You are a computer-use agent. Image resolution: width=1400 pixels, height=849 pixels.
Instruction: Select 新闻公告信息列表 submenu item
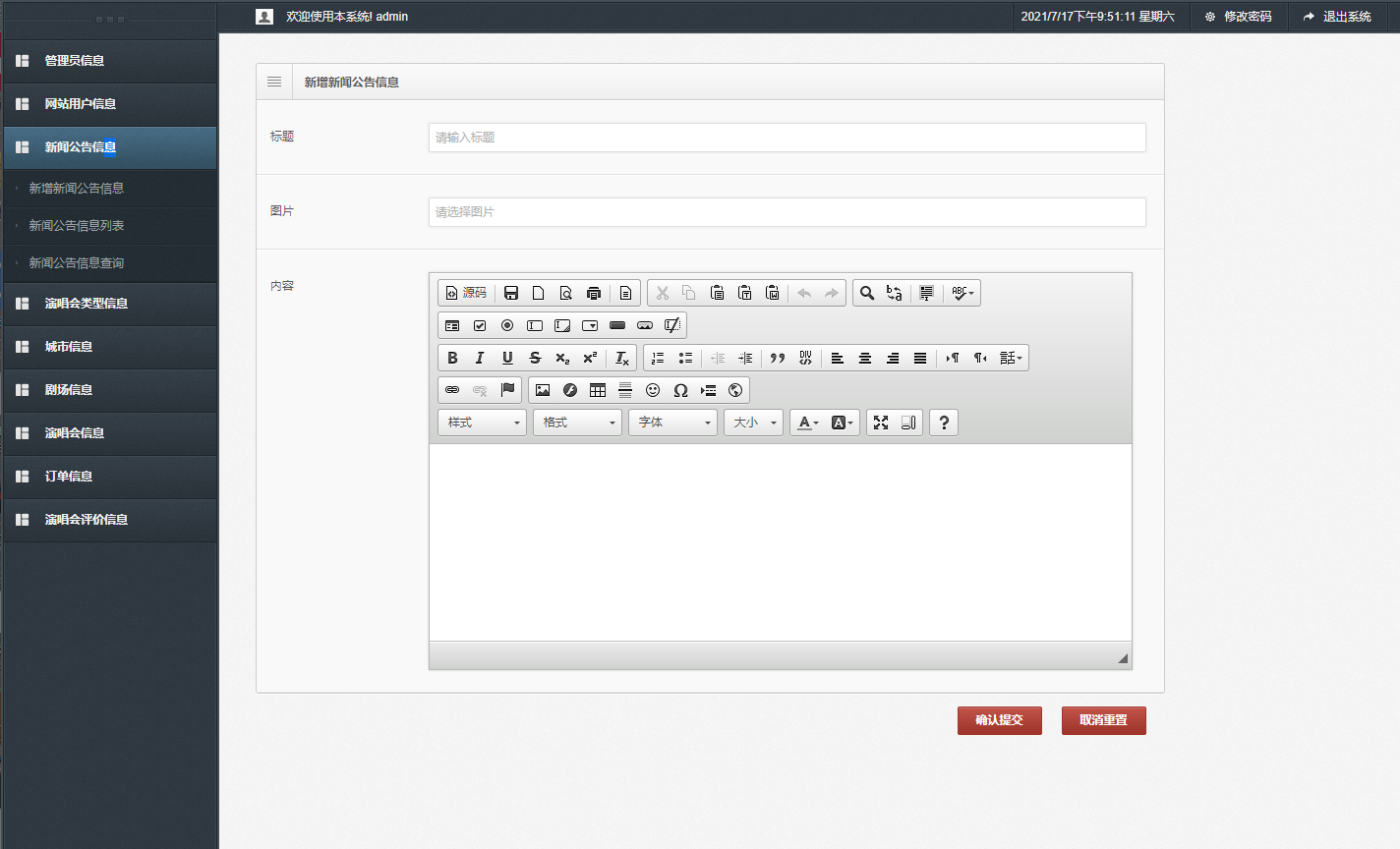click(77, 226)
